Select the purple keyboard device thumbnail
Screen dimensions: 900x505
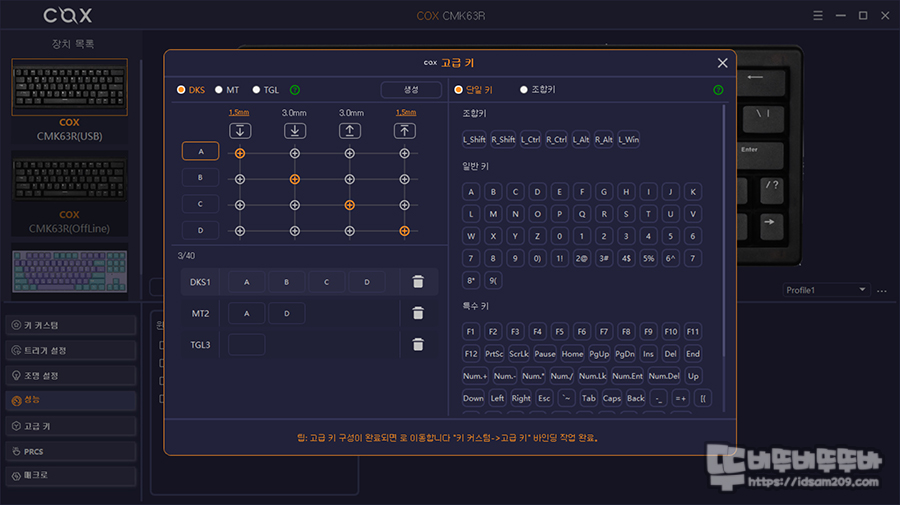69,271
